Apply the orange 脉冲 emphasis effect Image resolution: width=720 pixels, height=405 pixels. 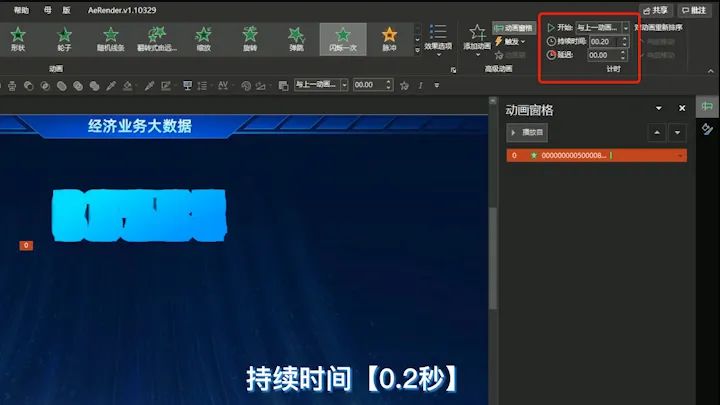pos(389,39)
